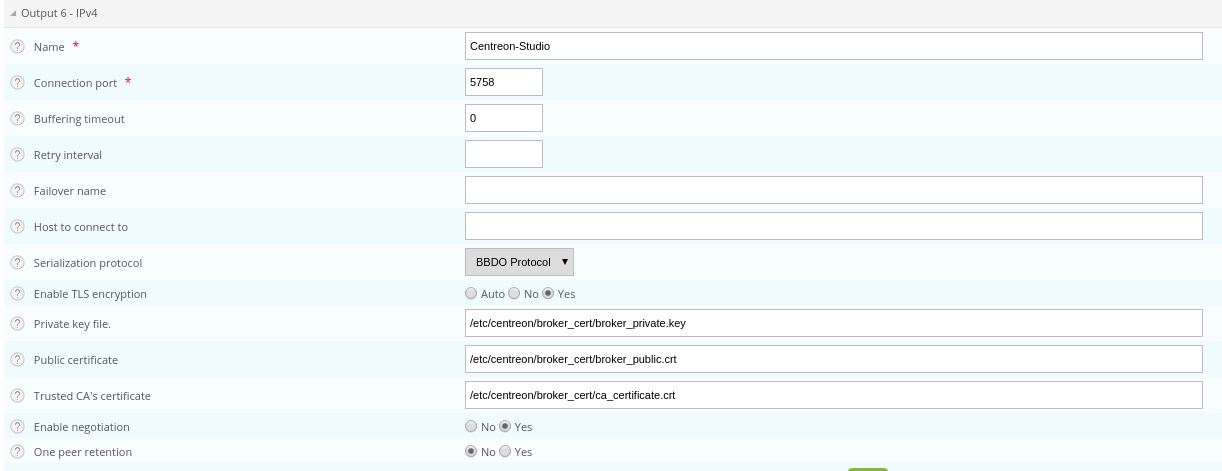Click help icon for Trusted CA's certificate
The image size is (1222, 471).
click(17, 396)
